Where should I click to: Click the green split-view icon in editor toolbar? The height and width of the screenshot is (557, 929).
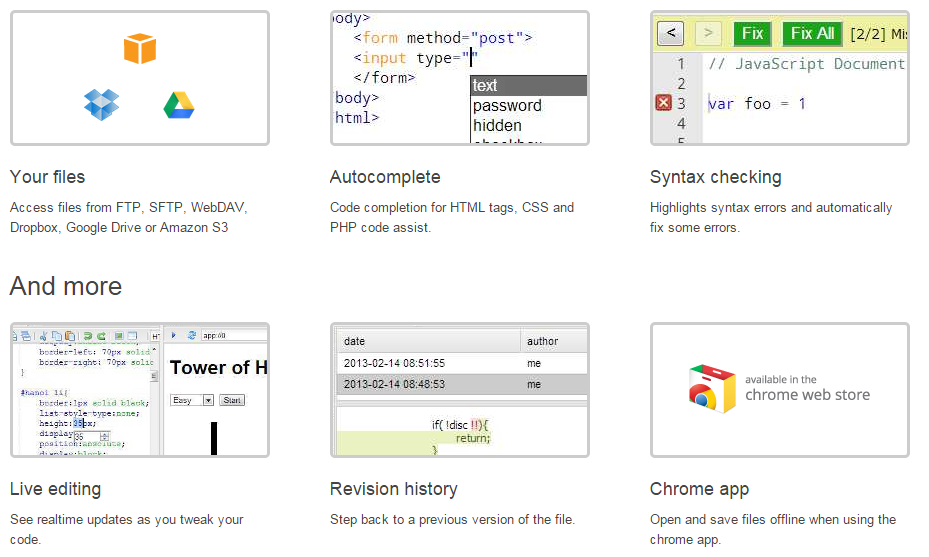click(119, 336)
